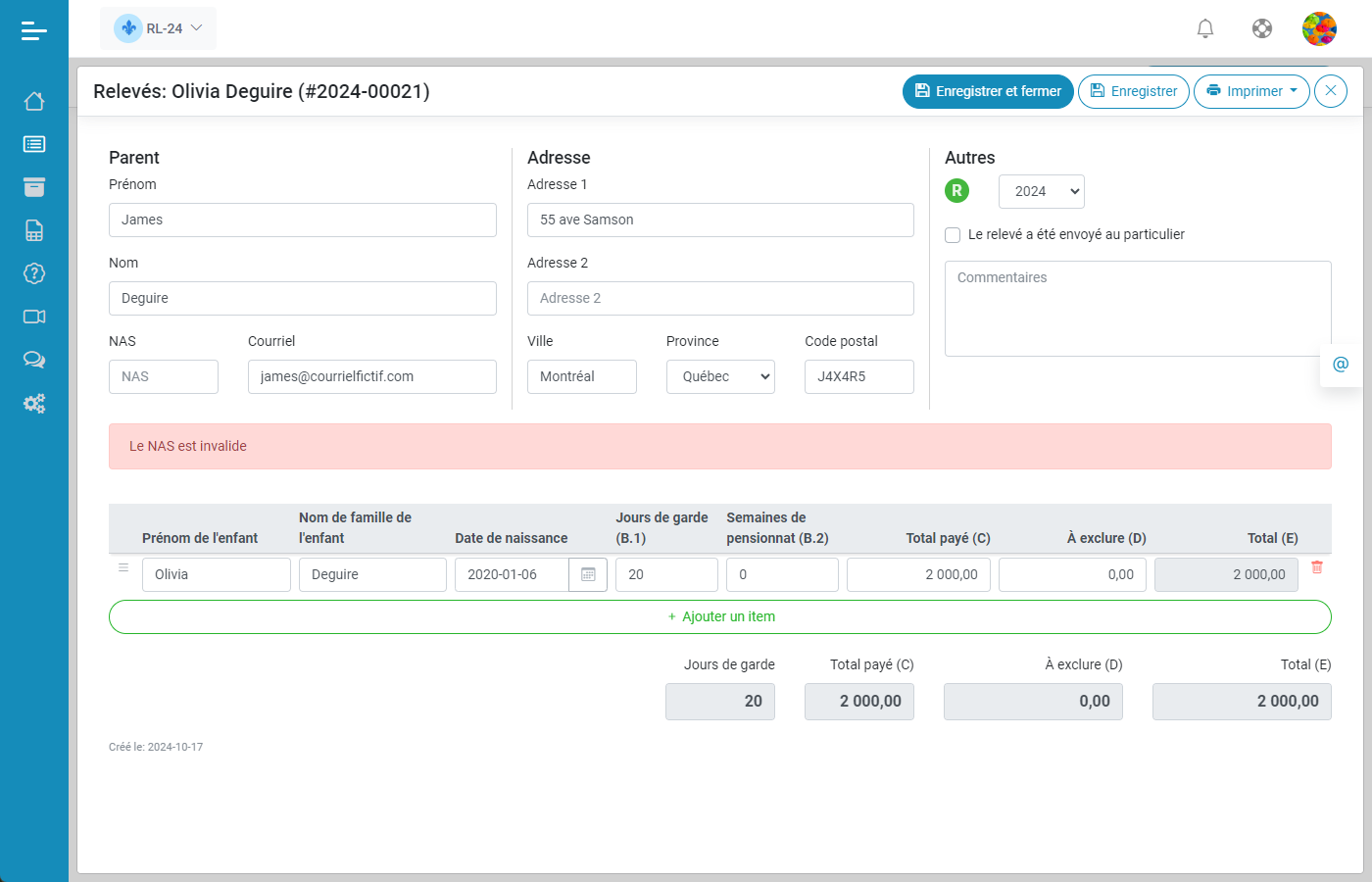Open the user profile avatar menu
The image size is (1372, 882).
point(1319,28)
